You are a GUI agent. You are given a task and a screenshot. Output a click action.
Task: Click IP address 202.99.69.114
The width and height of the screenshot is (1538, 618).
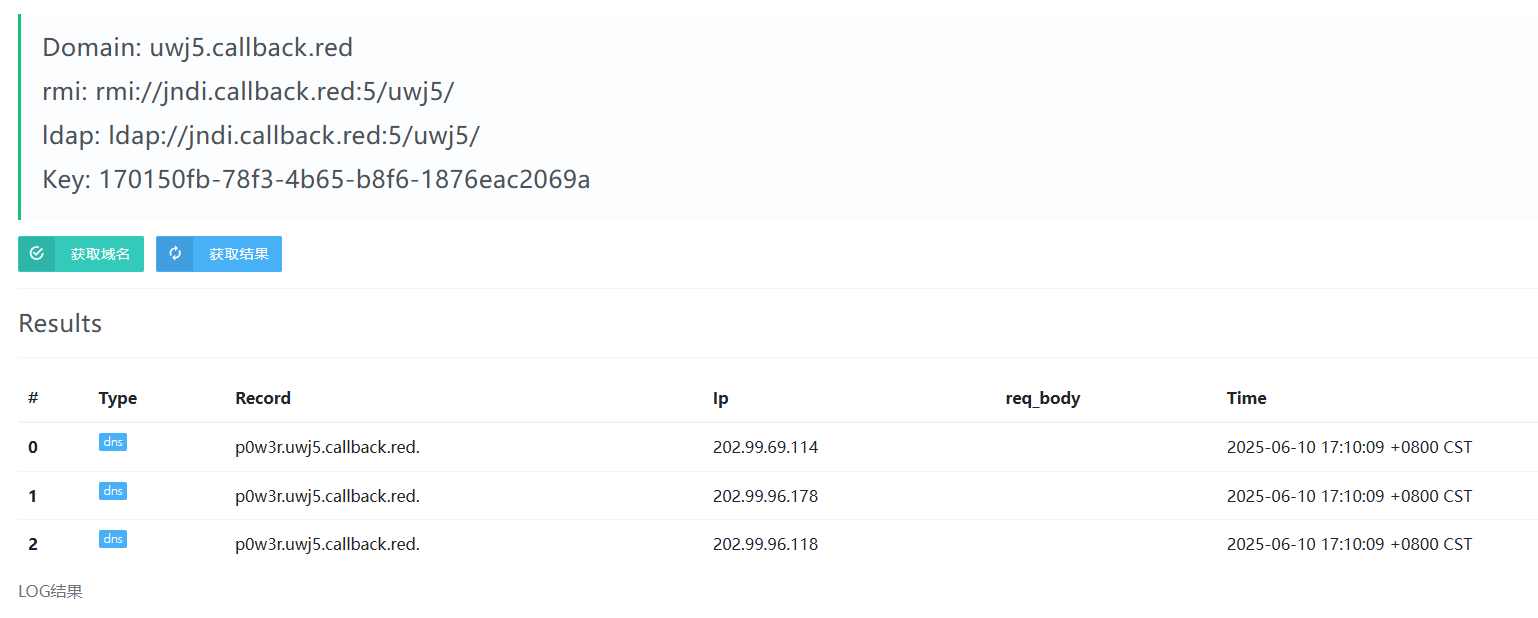(x=765, y=447)
